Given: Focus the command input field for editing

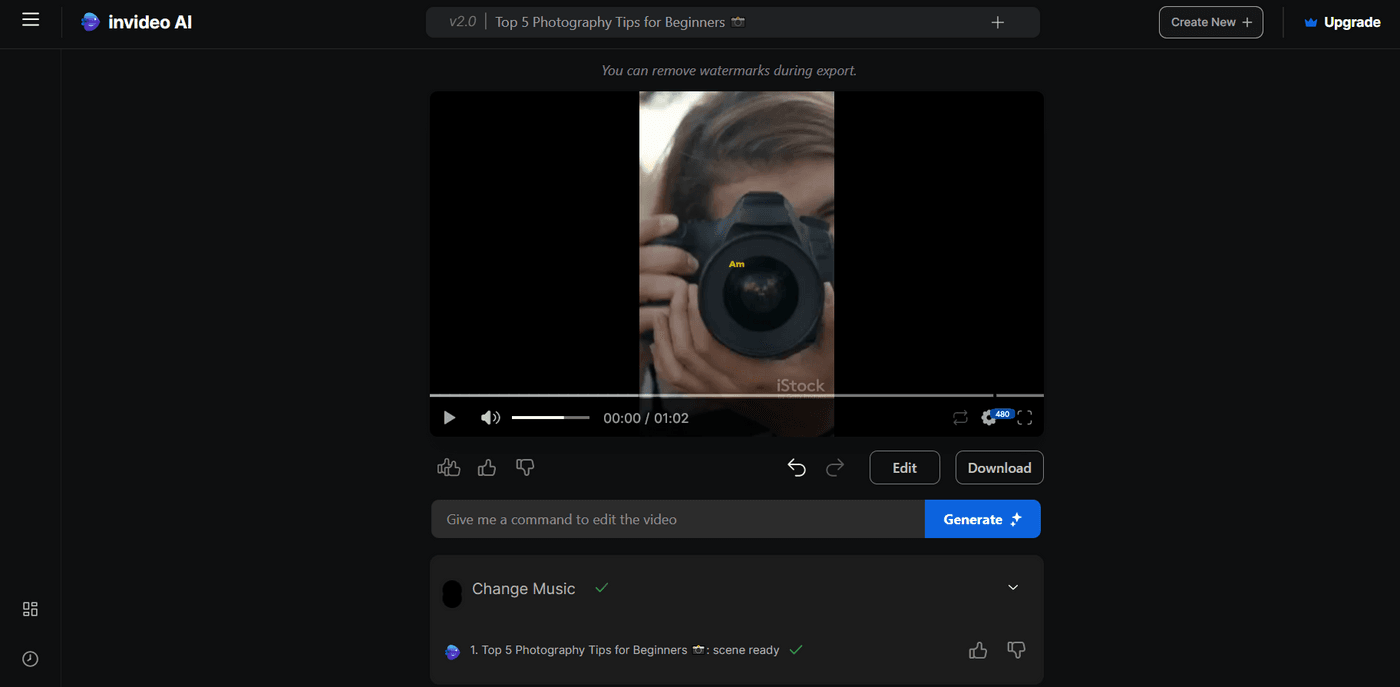Looking at the screenshot, I should click(x=678, y=519).
